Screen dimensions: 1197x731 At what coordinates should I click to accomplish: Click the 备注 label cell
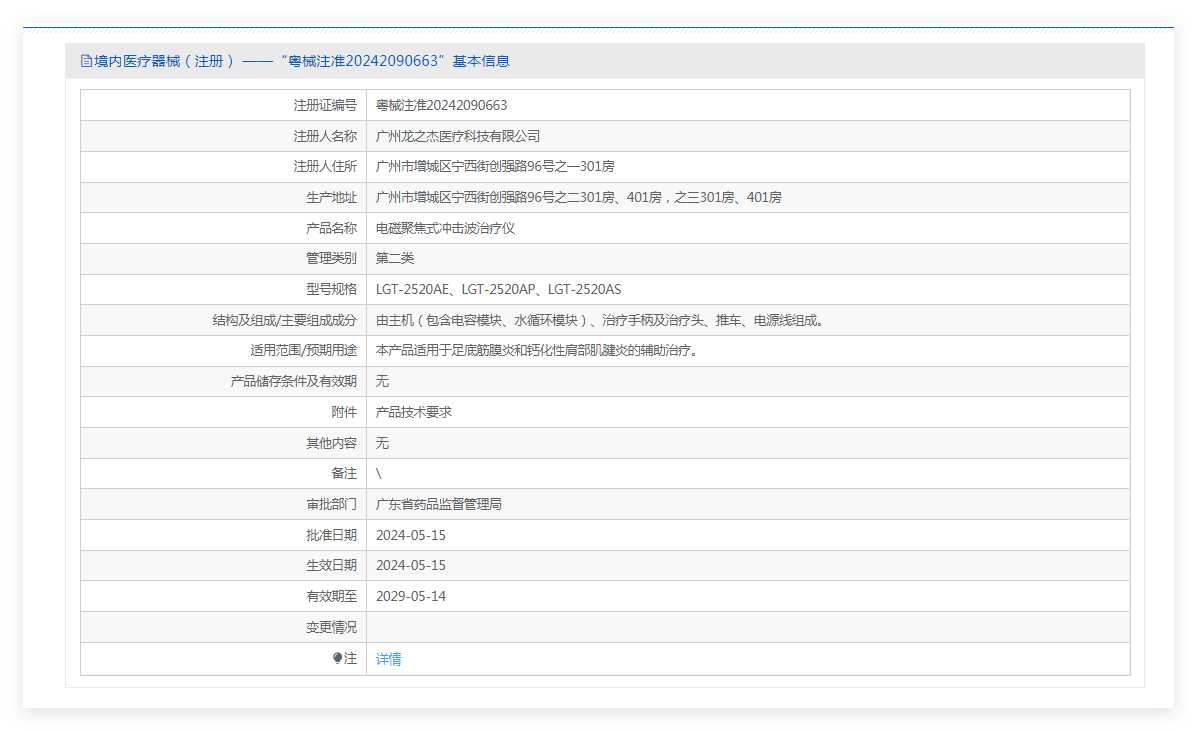click(x=224, y=474)
